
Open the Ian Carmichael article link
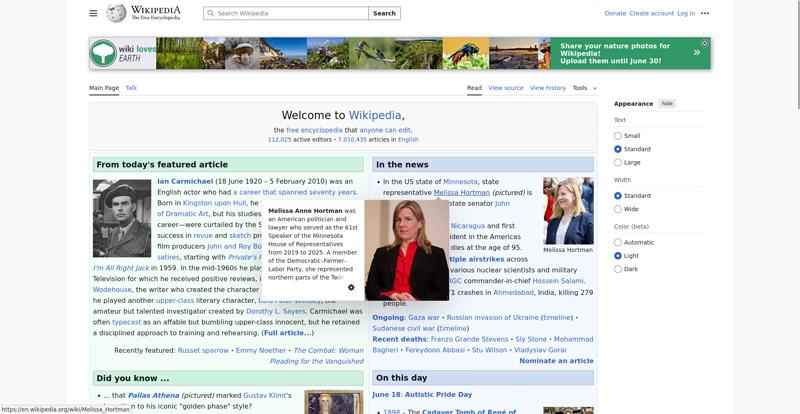[185, 181]
